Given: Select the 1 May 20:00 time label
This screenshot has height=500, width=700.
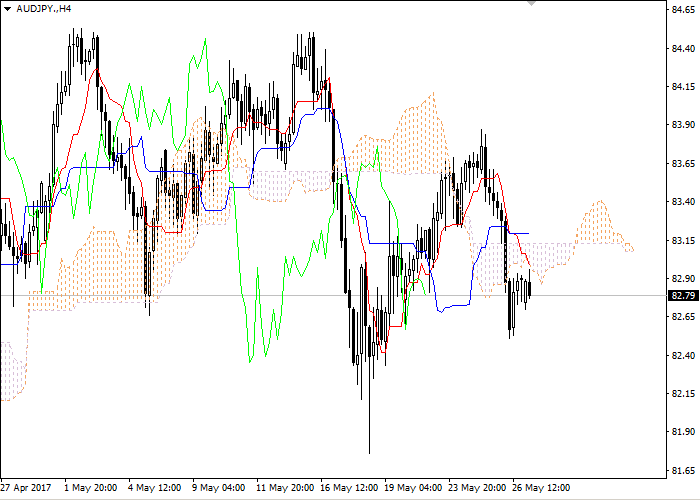Looking at the screenshot, I should [x=91, y=488].
